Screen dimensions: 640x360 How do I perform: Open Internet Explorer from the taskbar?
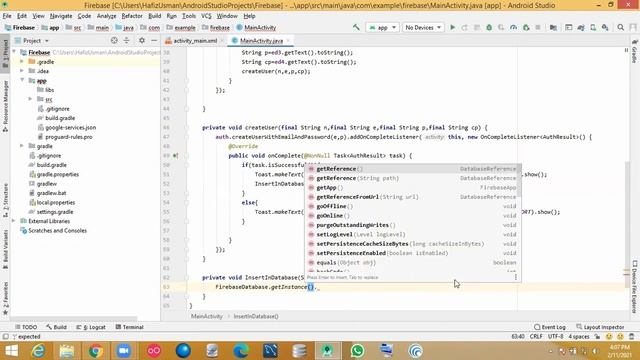(38, 351)
